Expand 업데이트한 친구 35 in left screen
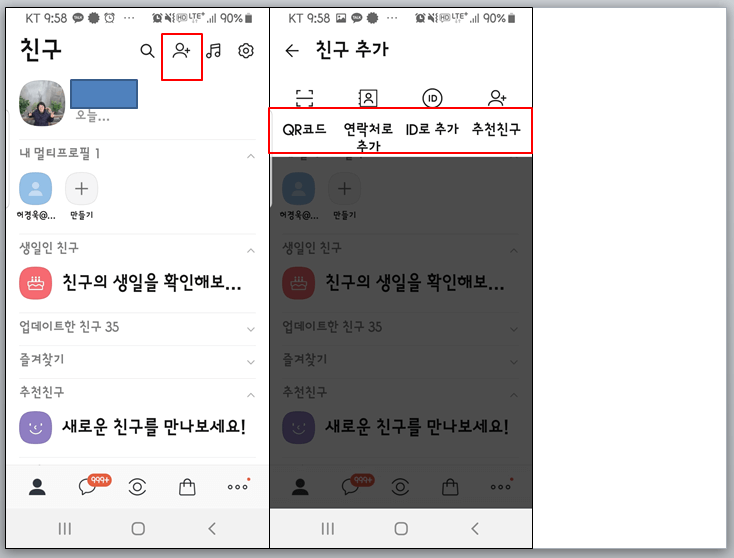734x558 pixels. [x=251, y=329]
